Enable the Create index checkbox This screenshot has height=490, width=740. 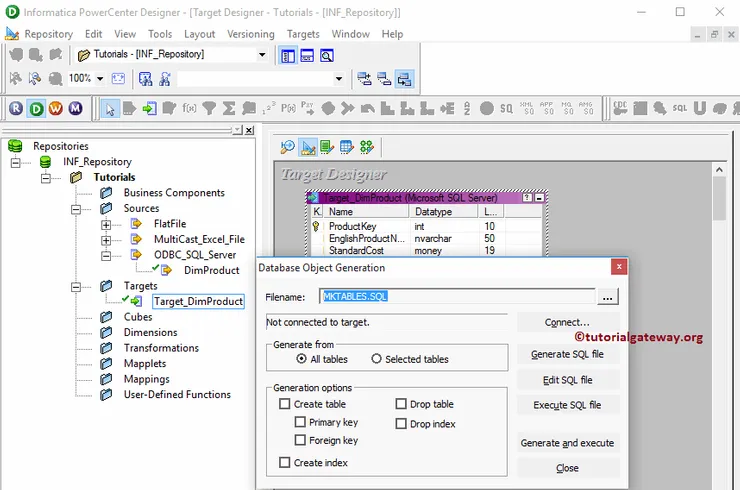pos(285,462)
